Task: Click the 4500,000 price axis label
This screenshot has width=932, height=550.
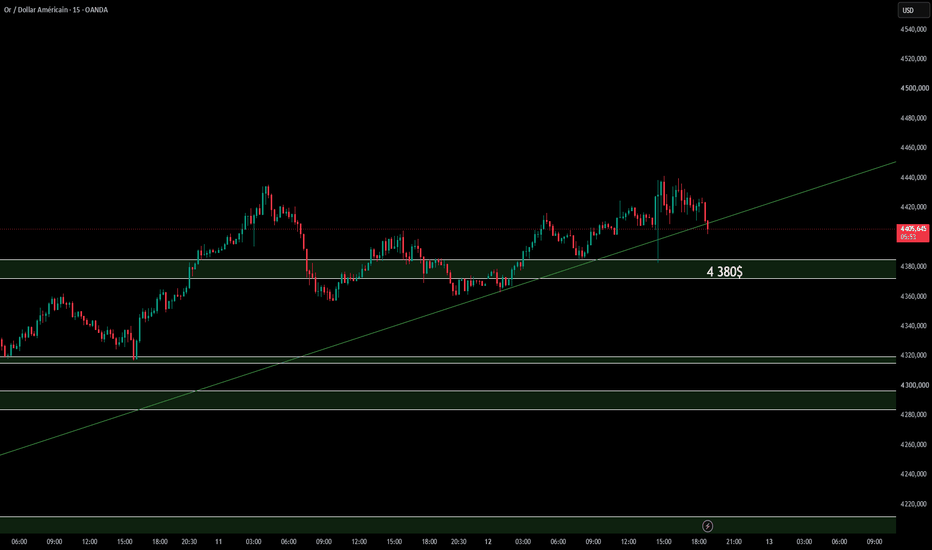Action: click(x=913, y=88)
